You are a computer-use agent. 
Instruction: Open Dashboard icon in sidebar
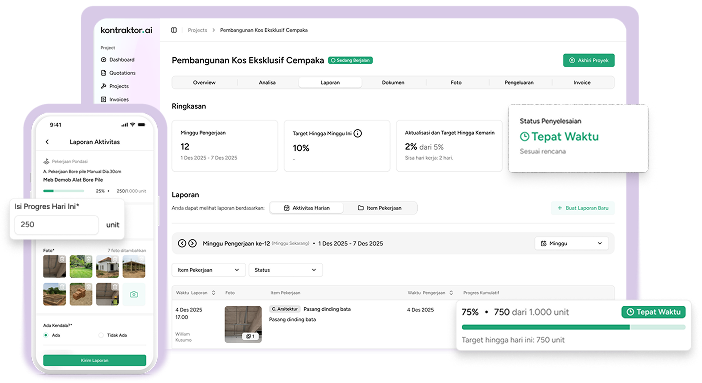click(103, 60)
